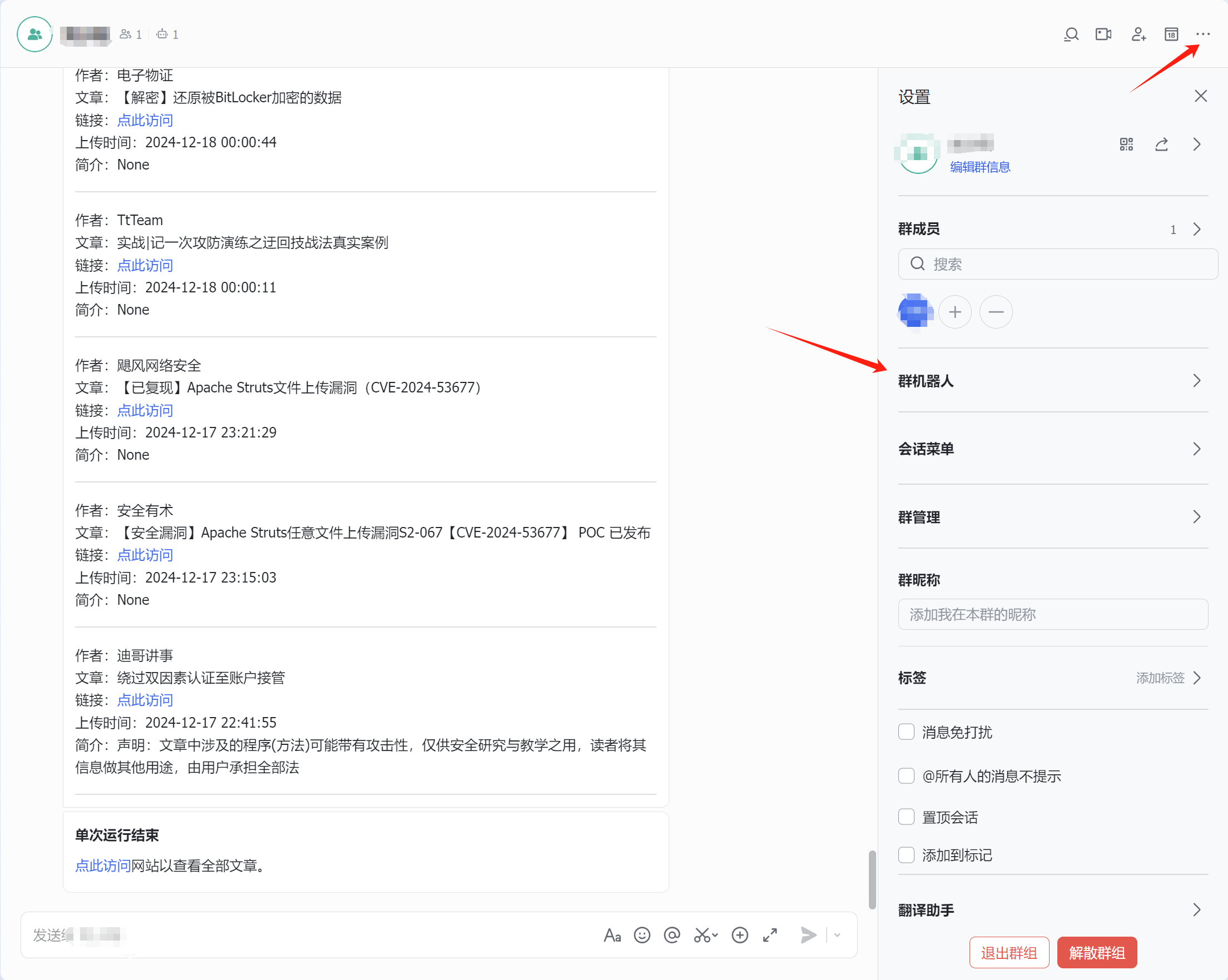This screenshot has width=1228, height=980.
Task: Open 点此访问 link for 迪哥讲事 article
Action: tap(145, 700)
